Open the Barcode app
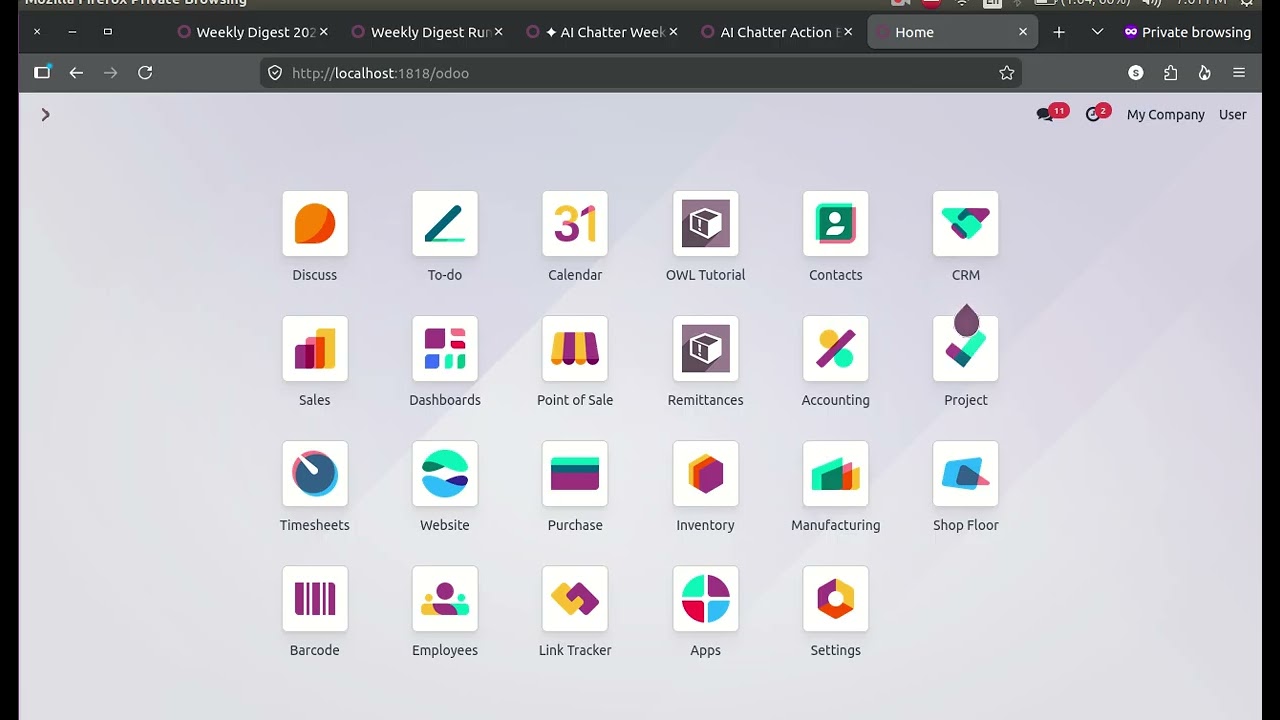This screenshot has height=720, width=1280. pyautogui.click(x=315, y=599)
